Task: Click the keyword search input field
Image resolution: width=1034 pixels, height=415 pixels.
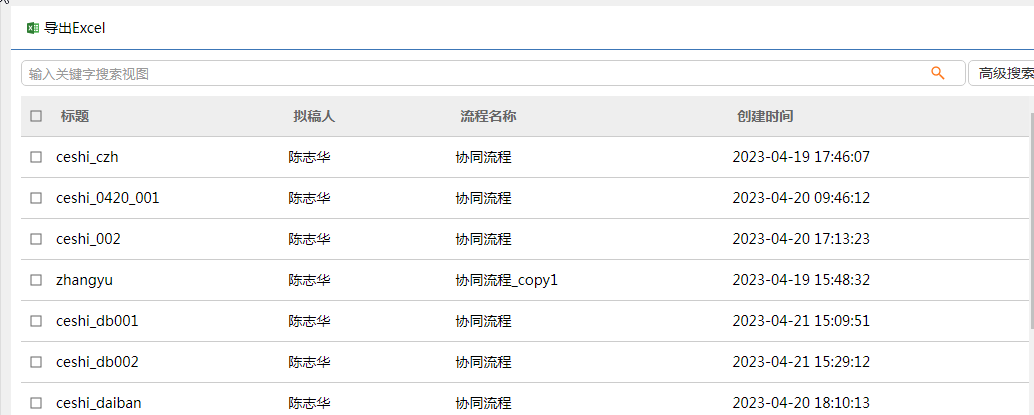Action: (x=470, y=73)
